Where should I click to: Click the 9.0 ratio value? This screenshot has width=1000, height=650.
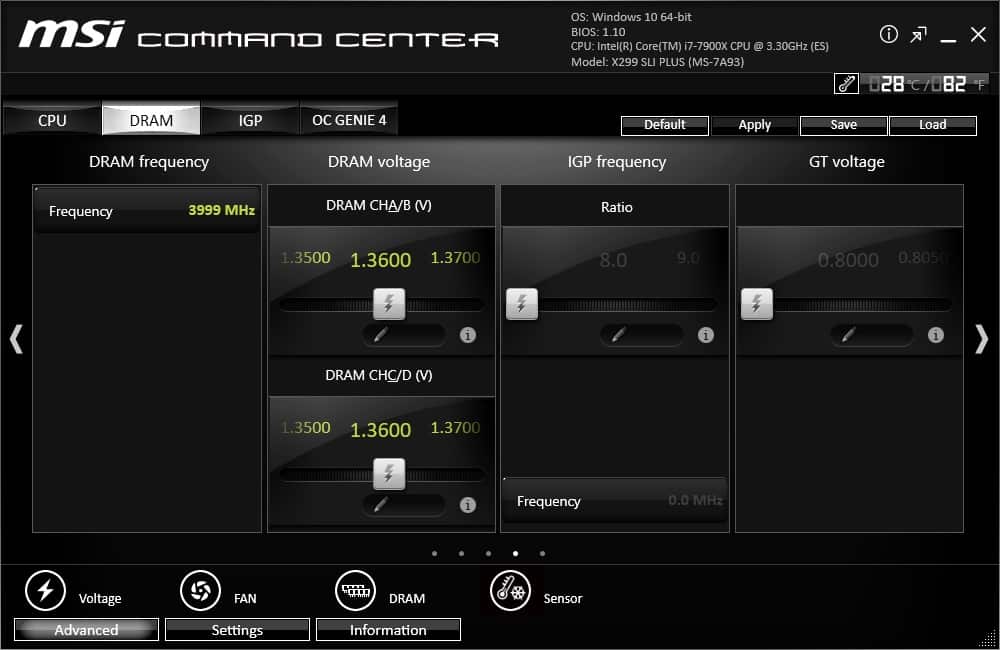688,258
